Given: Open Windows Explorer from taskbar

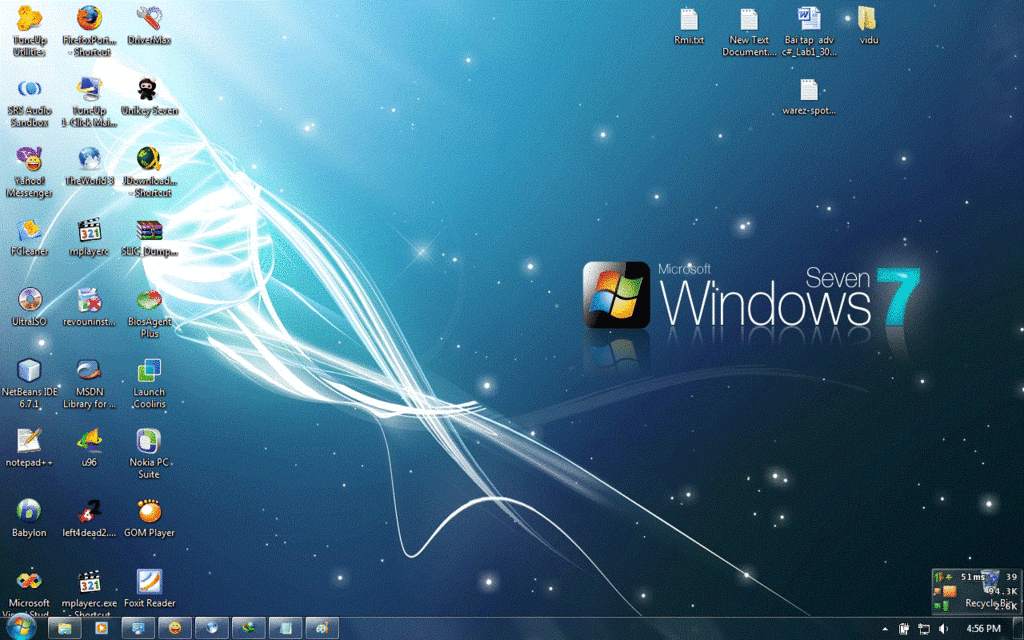Looking at the screenshot, I should point(65,628).
